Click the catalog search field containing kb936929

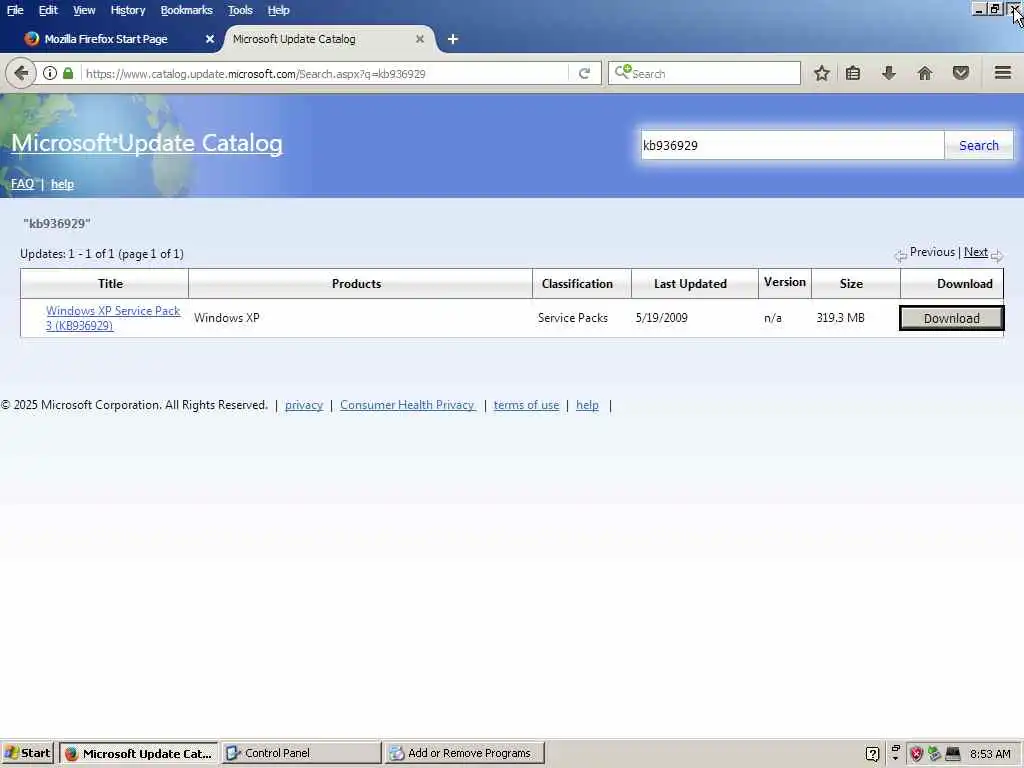click(792, 145)
